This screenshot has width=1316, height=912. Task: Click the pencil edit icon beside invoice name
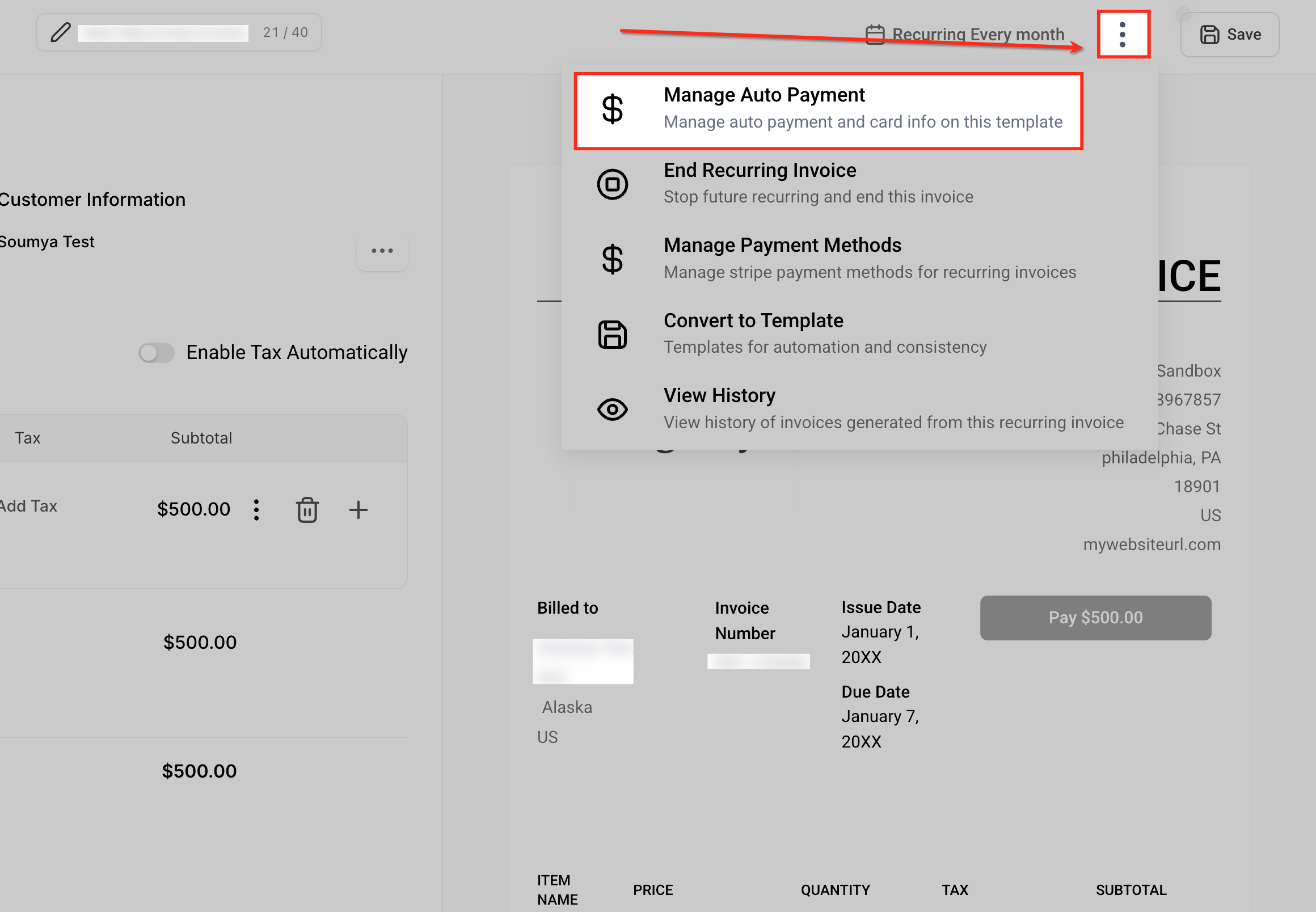tap(61, 32)
